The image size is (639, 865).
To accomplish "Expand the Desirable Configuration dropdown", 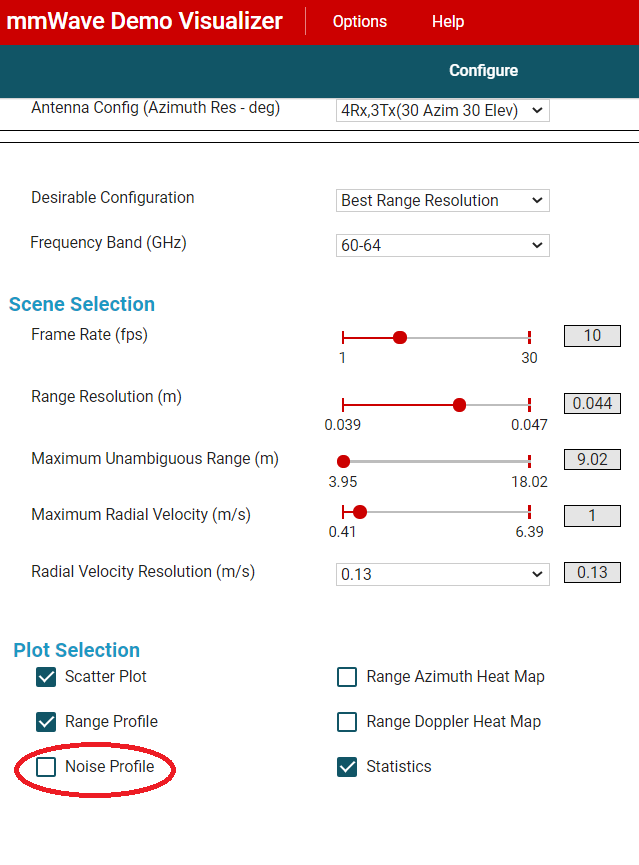I will (442, 200).
